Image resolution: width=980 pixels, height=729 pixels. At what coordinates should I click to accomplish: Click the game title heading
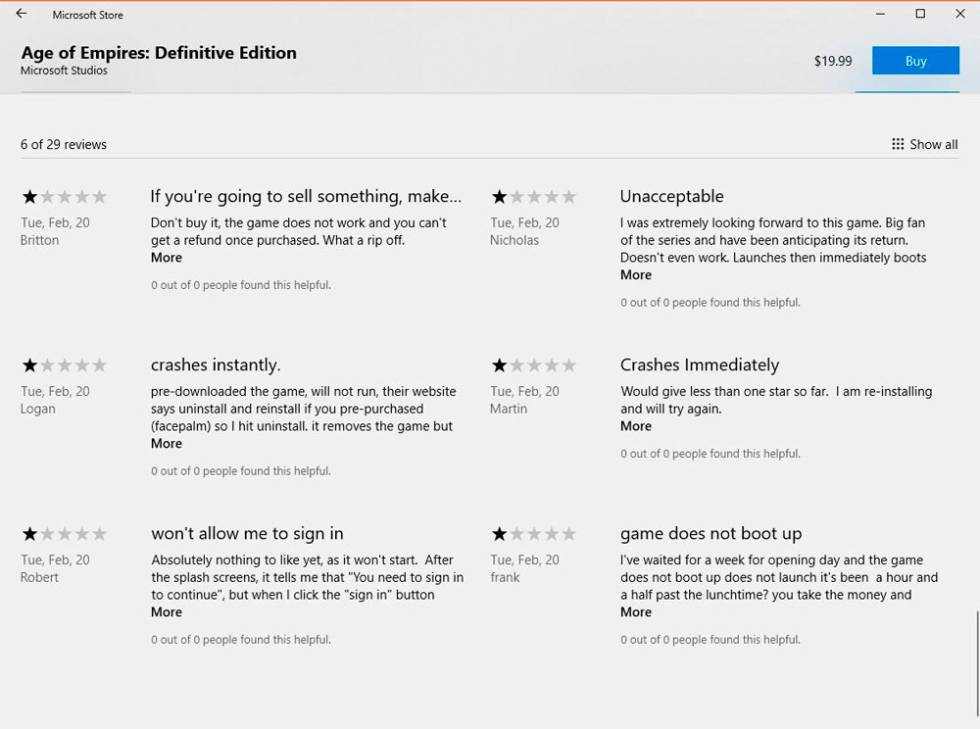pyautogui.click(x=159, y=53)
